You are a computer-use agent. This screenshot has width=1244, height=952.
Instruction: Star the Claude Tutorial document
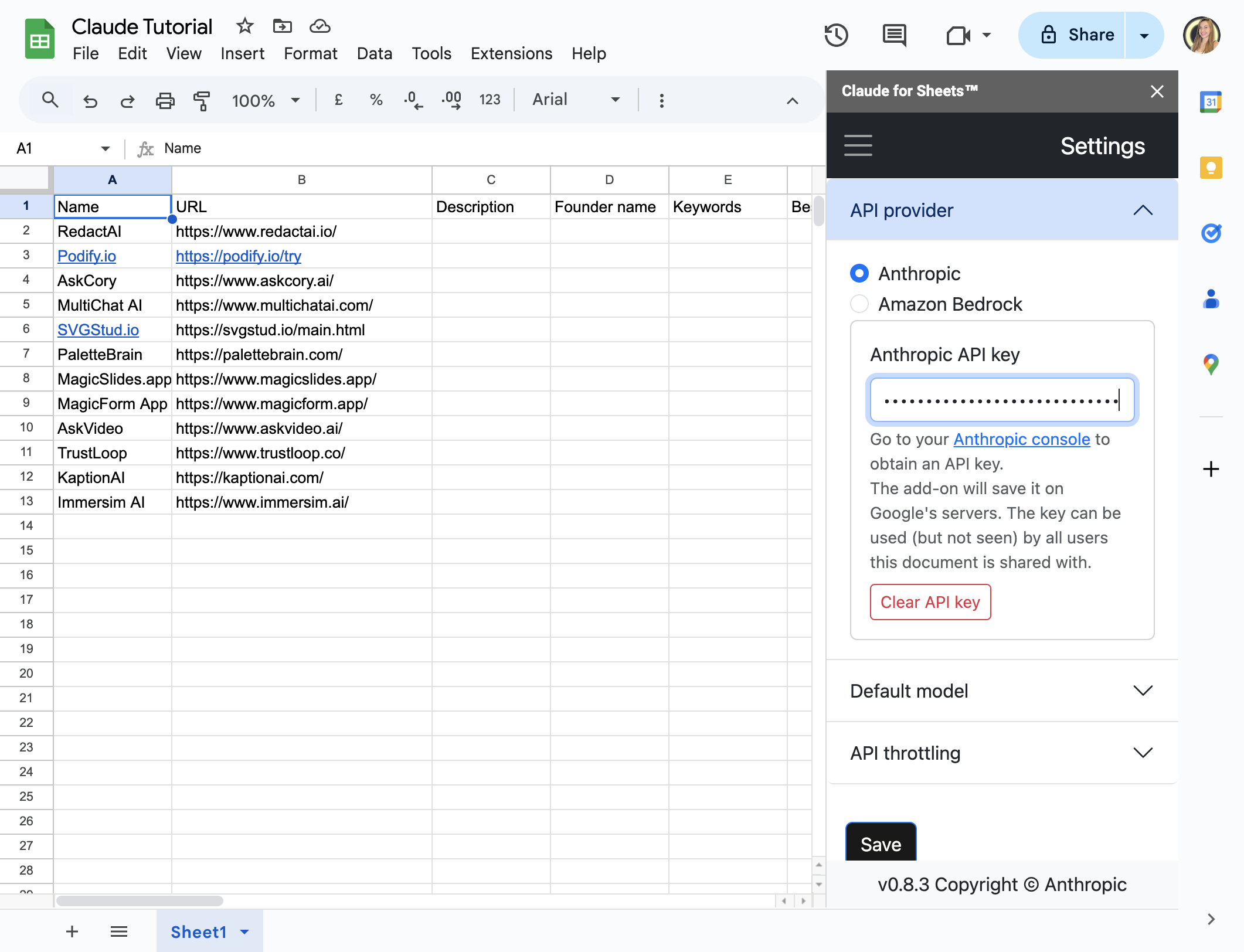pos(244,26)
